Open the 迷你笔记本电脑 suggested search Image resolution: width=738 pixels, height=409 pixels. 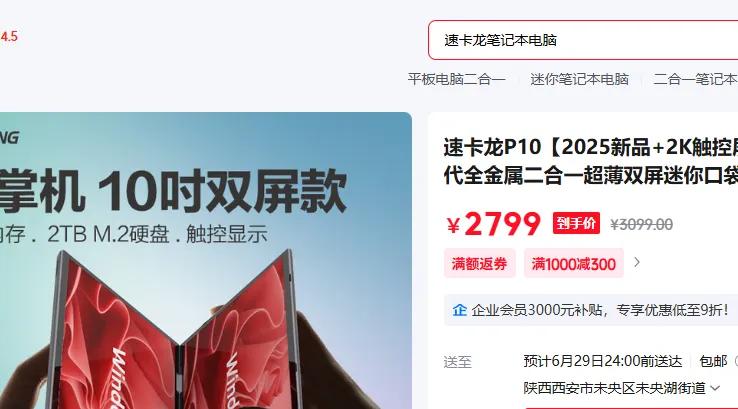[579, 79]
